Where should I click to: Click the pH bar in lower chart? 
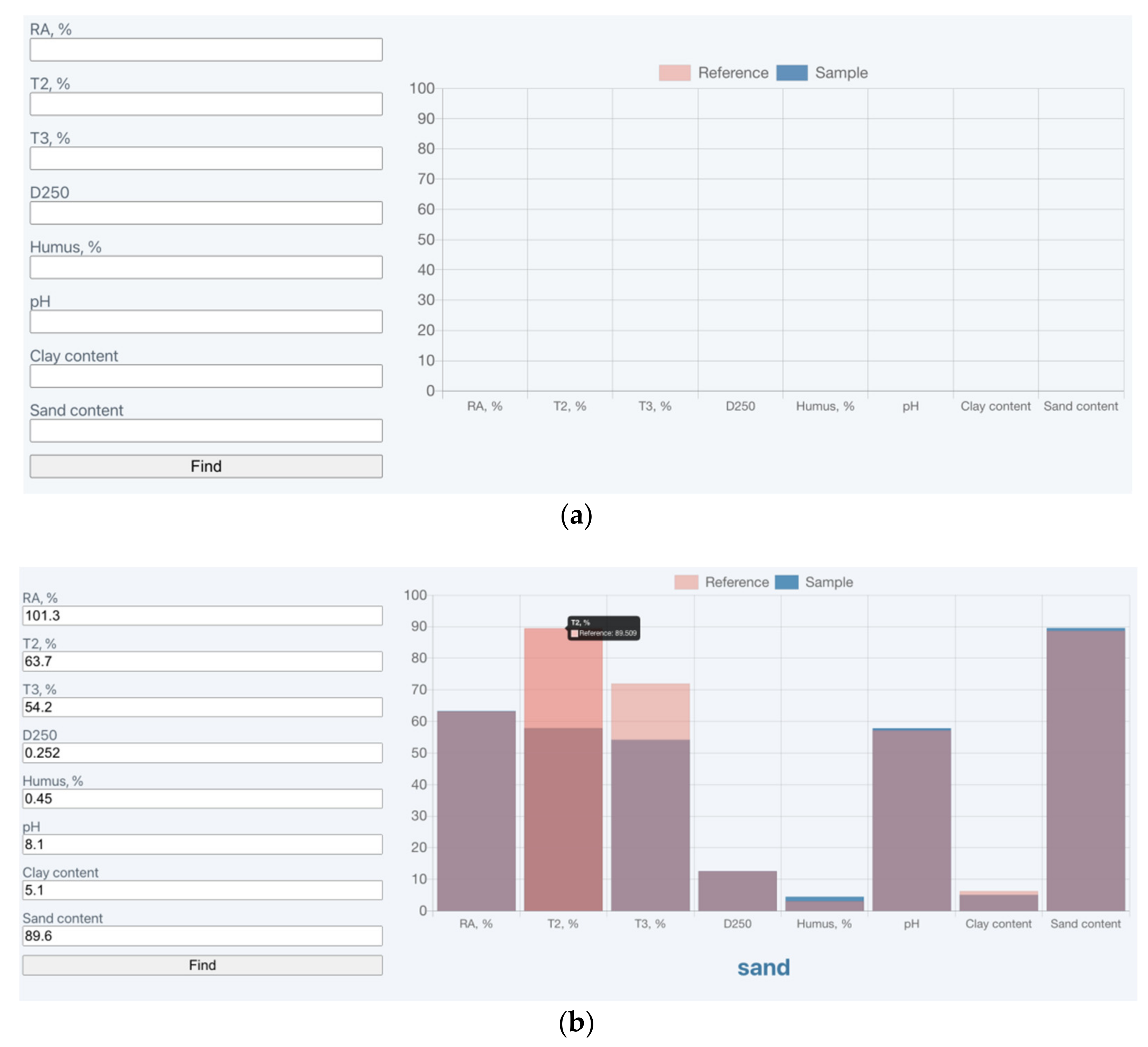[911, 820]
